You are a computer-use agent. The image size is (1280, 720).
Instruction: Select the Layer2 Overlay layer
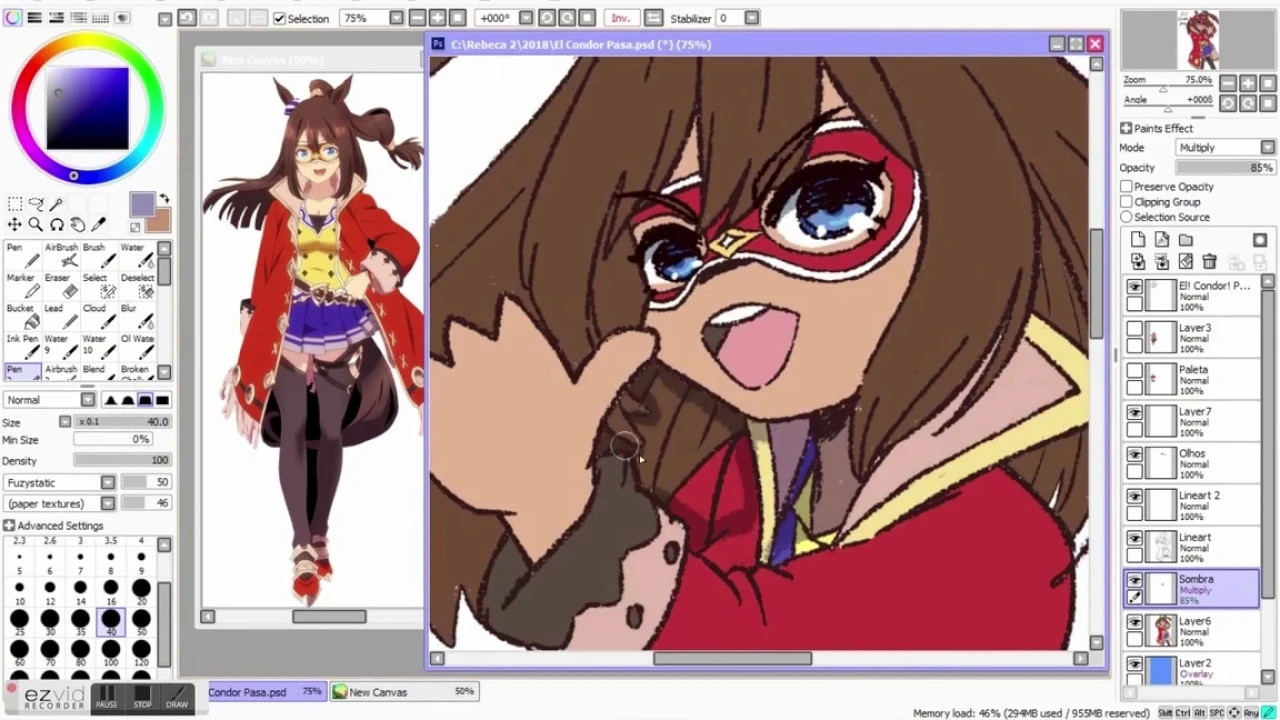1192,670
